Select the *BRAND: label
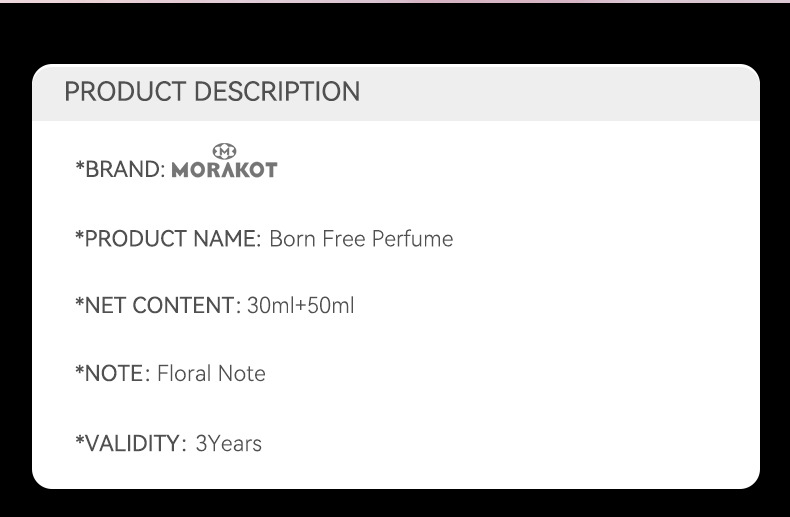The height and width of the screenshot is (517, 790). 120,170
